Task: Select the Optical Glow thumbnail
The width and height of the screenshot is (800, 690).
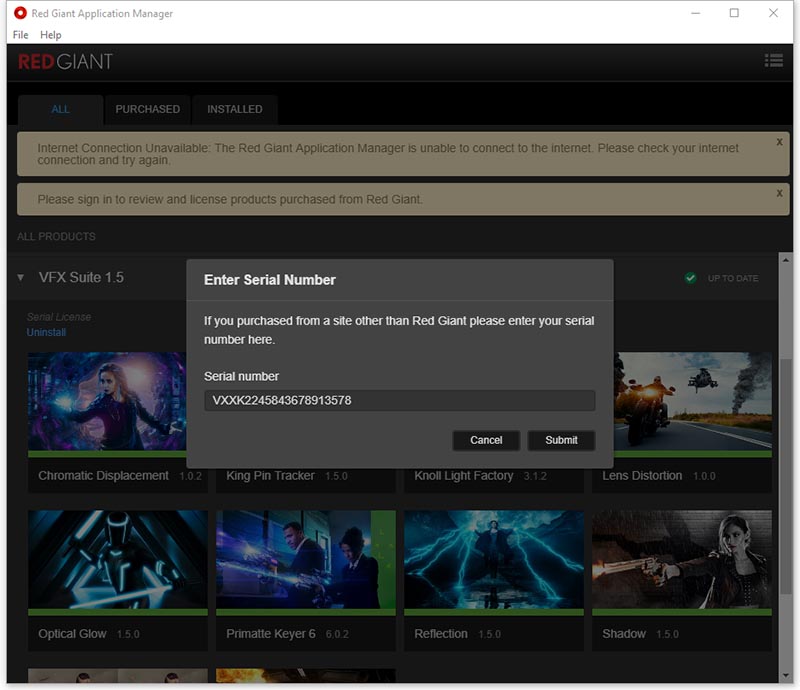Action: tap(118, 559)
